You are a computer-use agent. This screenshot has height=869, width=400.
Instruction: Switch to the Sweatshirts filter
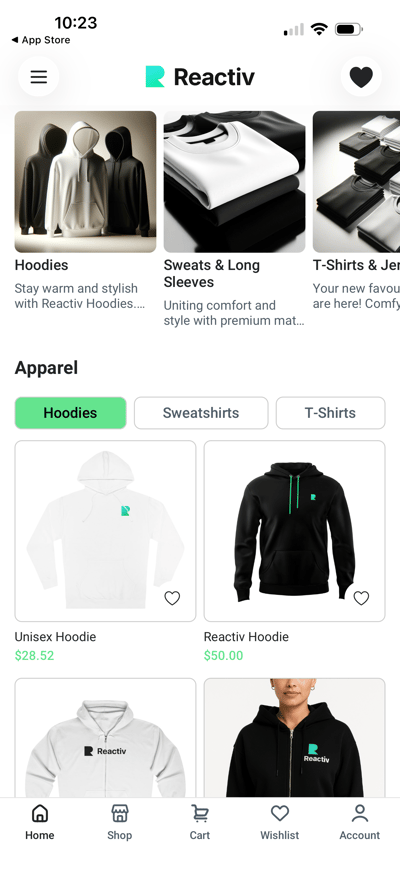201,413
